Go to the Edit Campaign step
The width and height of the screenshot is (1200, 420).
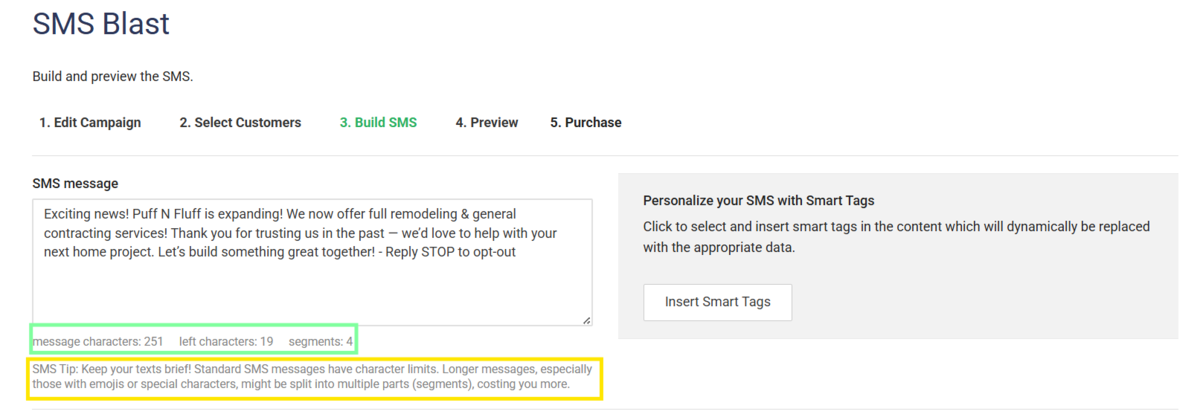pyautogui.click(x=90, y=122)
